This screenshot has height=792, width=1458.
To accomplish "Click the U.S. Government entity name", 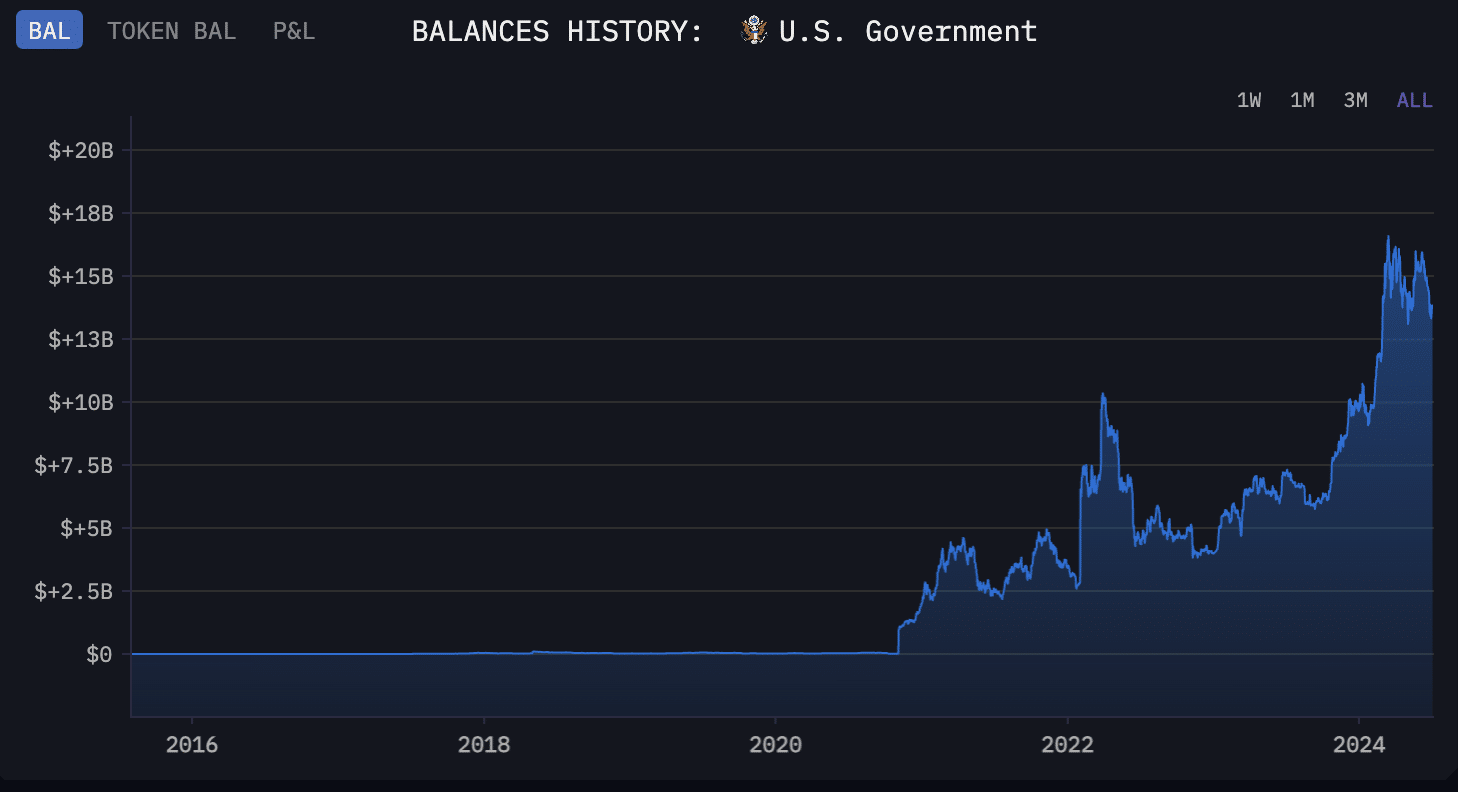I will [x=907, y=31].
